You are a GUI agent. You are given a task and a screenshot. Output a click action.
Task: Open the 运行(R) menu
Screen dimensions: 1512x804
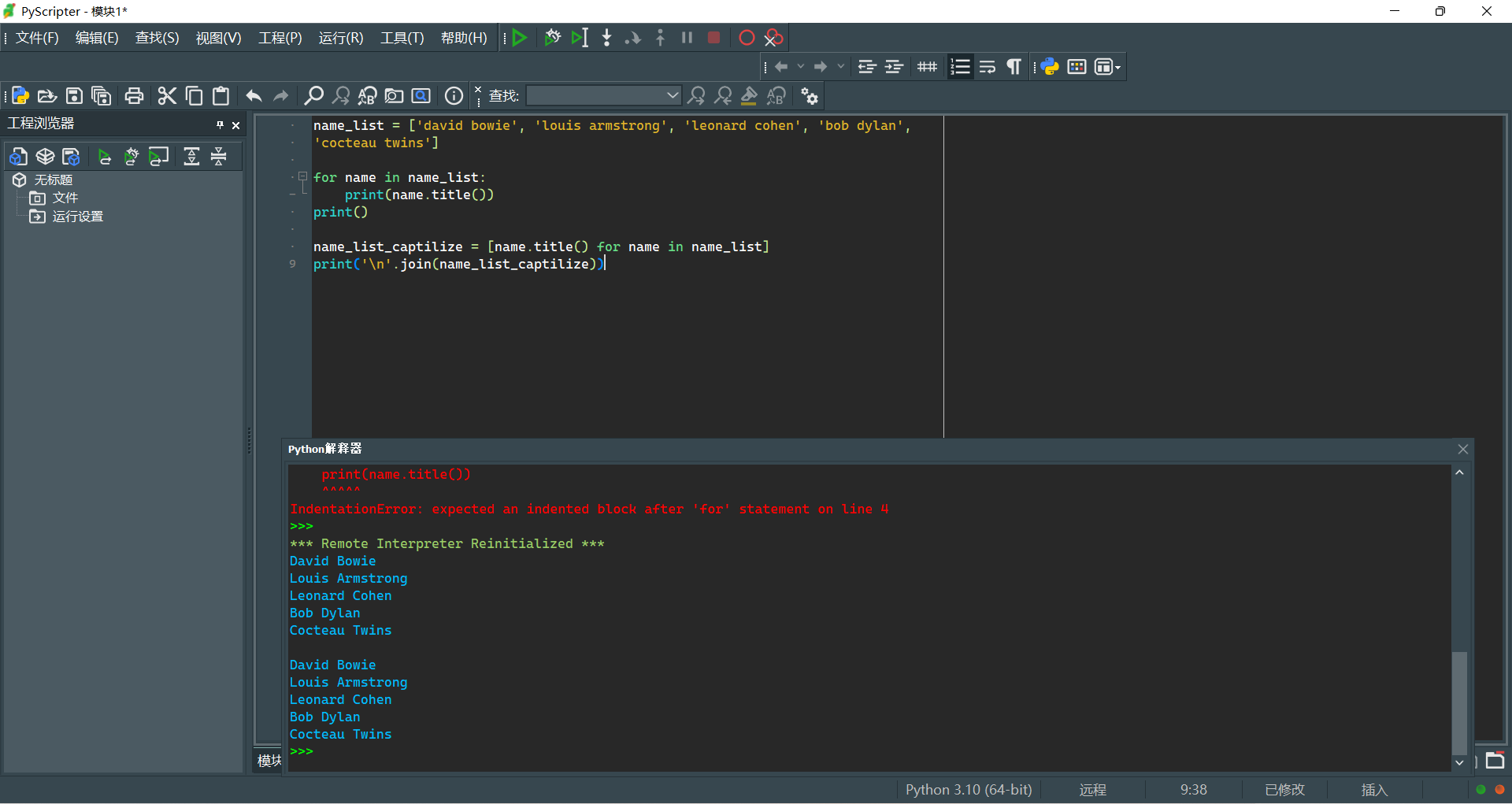pyautogui.click(x=340, y=38)
